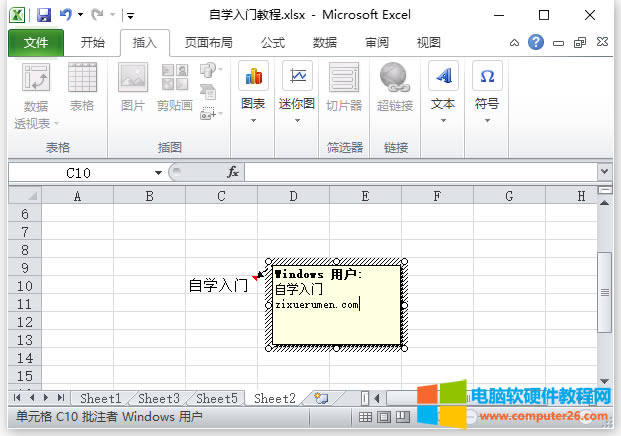Viewport: 621px width, 436px height.
Task: Expand the 数据透视表 dropdown arrow
Action: point(56,124)
